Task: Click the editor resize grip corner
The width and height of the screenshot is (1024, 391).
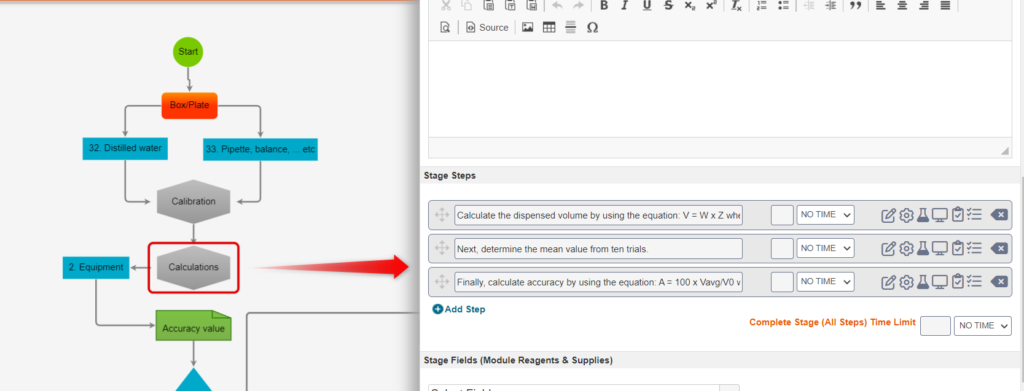Action: pyautogui.click(x=1004, y=151)
